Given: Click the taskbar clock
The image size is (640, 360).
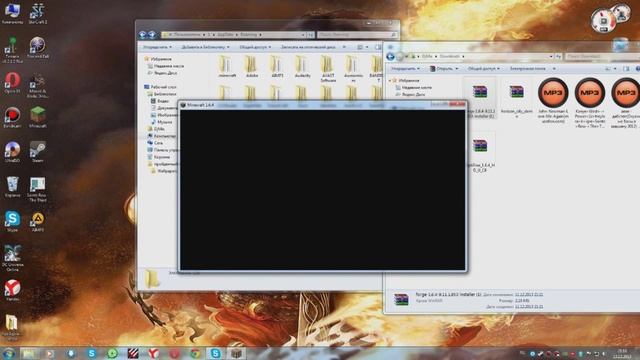Looking at the screenshot, I should [x=622, y=353].
